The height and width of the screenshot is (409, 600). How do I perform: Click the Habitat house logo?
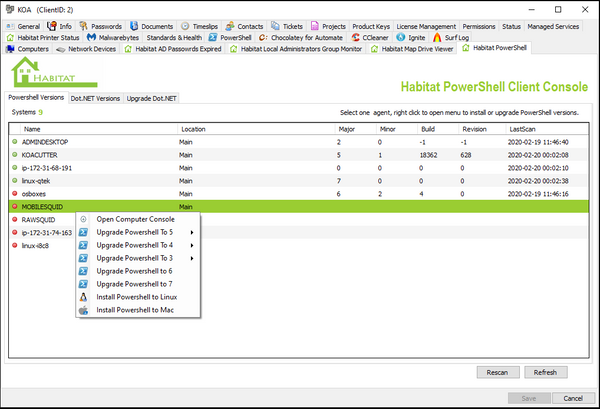[37, 74]
